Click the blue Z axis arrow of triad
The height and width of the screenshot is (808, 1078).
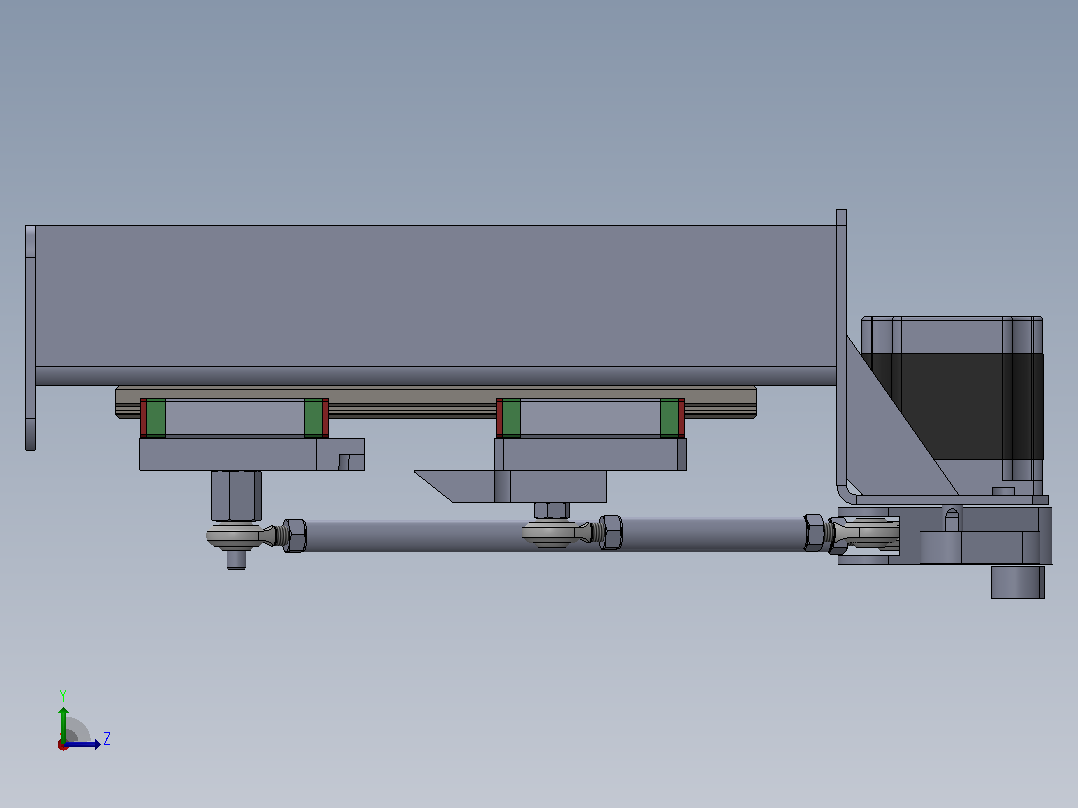[x=84, y=744]
